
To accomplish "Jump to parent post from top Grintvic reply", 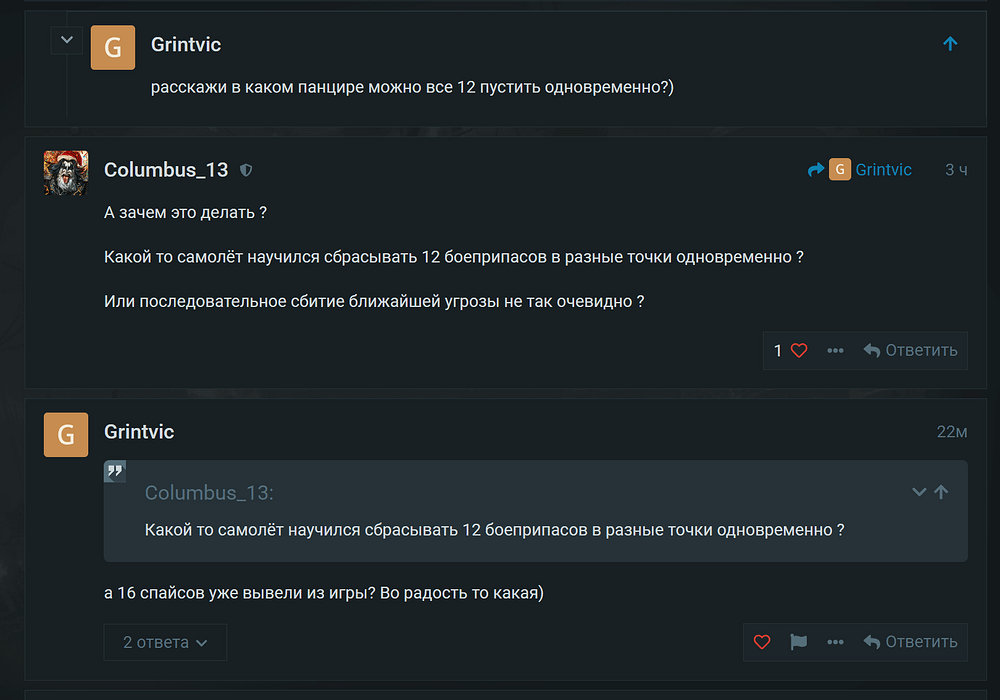I will (x=950, y=44).
